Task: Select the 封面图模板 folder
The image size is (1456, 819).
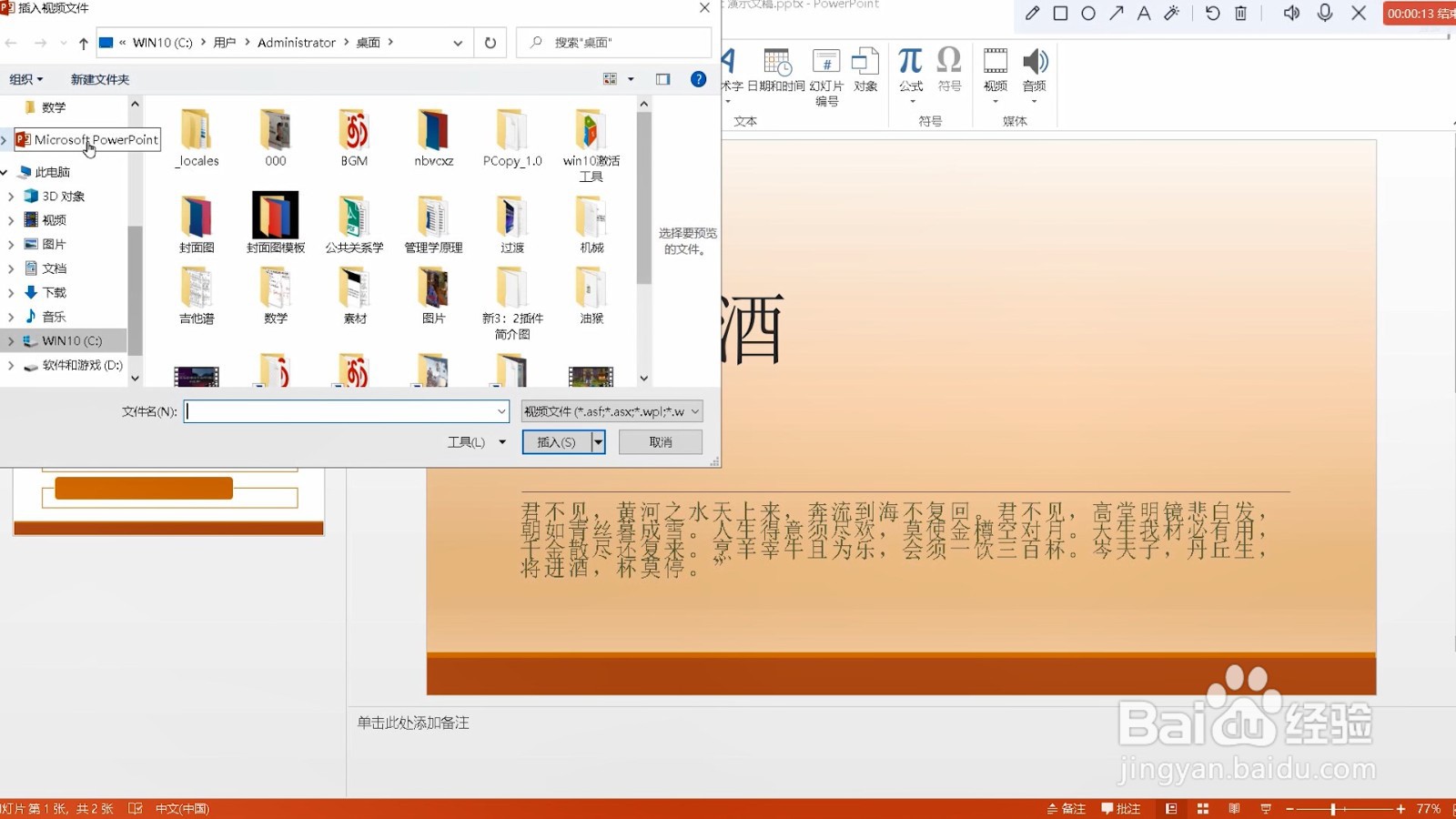Action: pos(276,223)
